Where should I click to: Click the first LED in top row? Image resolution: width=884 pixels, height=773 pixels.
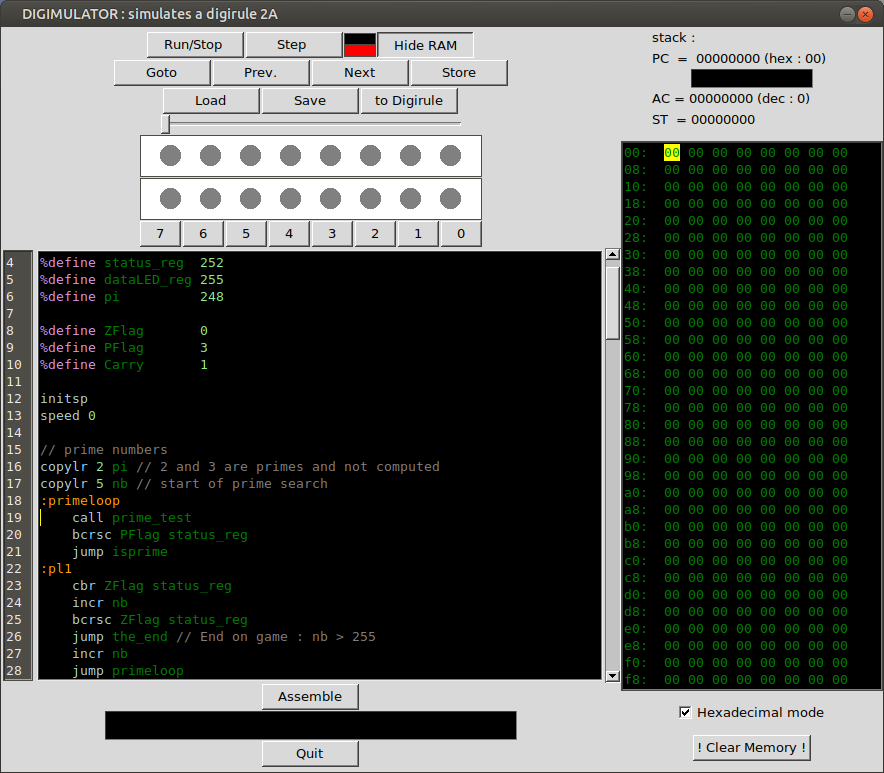170,156
